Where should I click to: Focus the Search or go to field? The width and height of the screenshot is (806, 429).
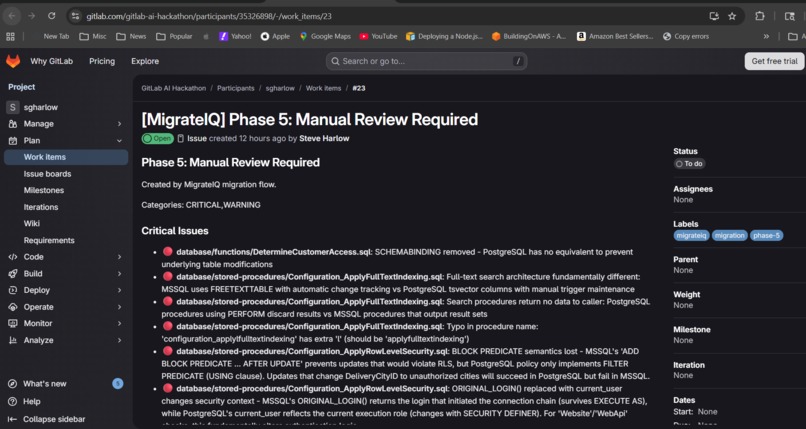(426, 61)
